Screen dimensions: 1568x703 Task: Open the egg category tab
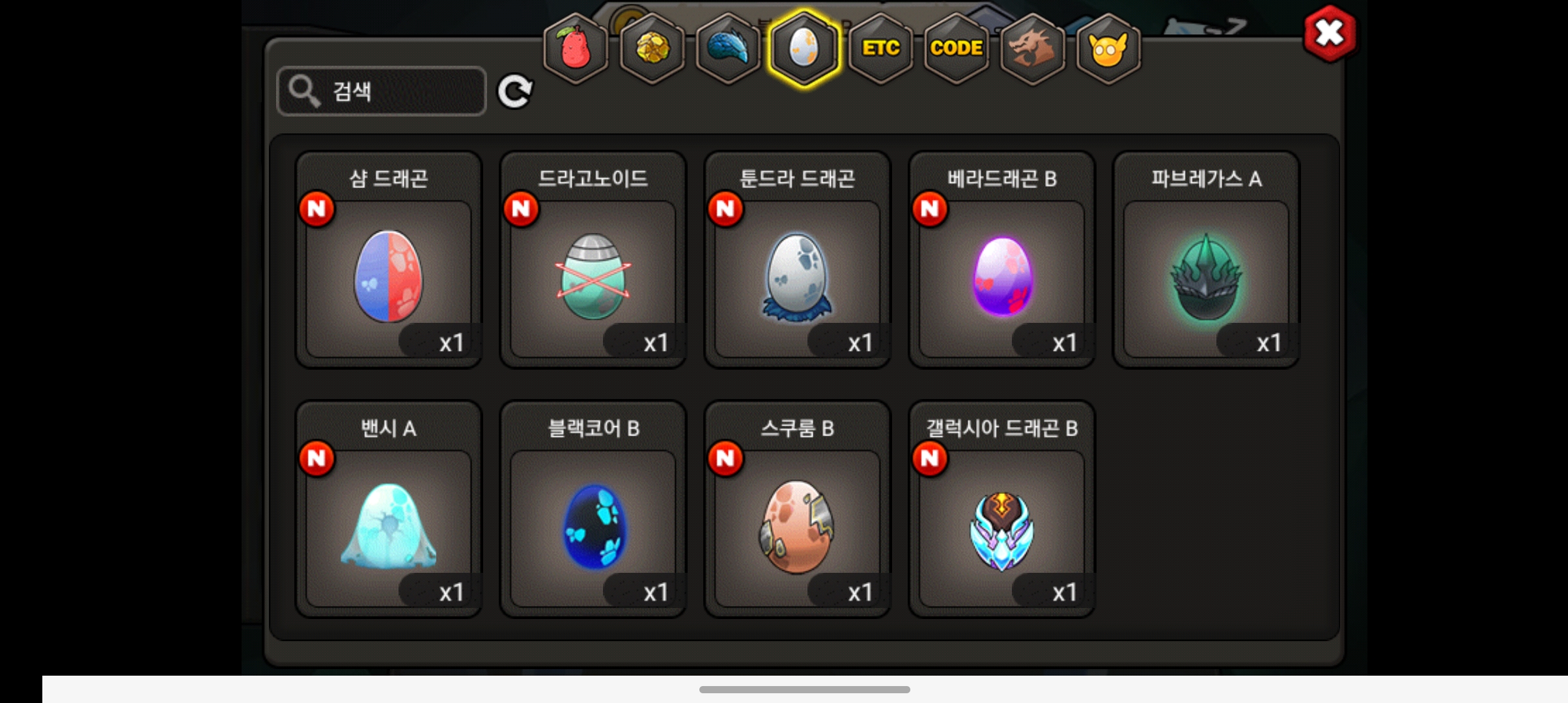[x=804, y=49]
